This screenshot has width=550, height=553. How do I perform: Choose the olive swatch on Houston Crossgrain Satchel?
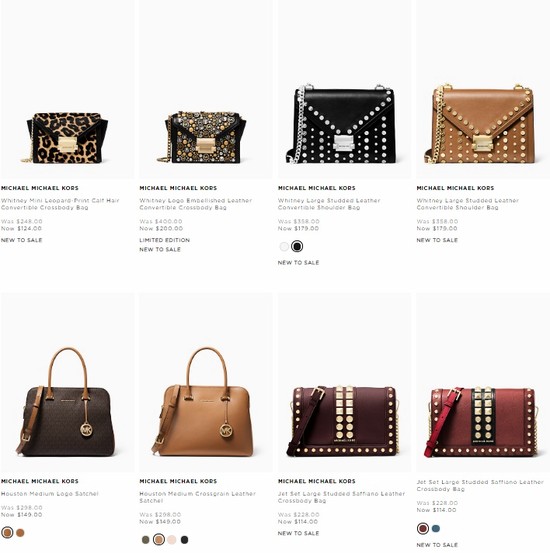click(145, 540)
